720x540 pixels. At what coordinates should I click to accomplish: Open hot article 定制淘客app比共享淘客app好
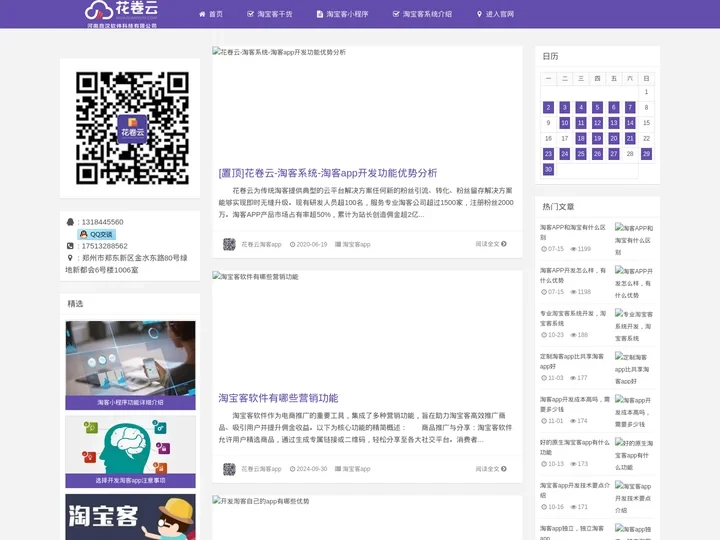point(572,361)
